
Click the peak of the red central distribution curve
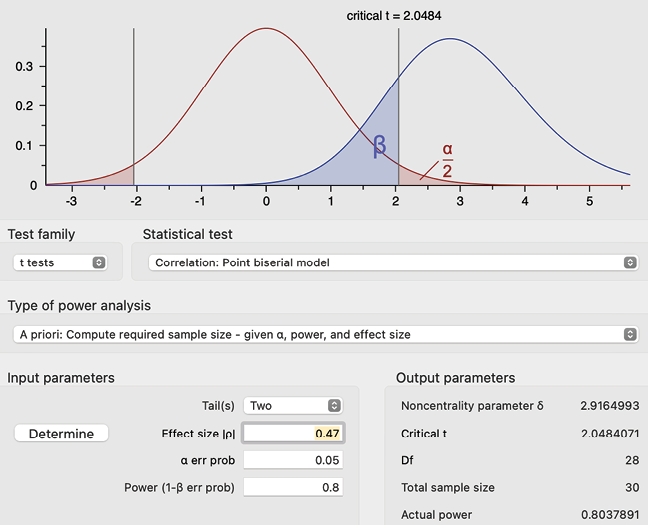coord(265,29)
